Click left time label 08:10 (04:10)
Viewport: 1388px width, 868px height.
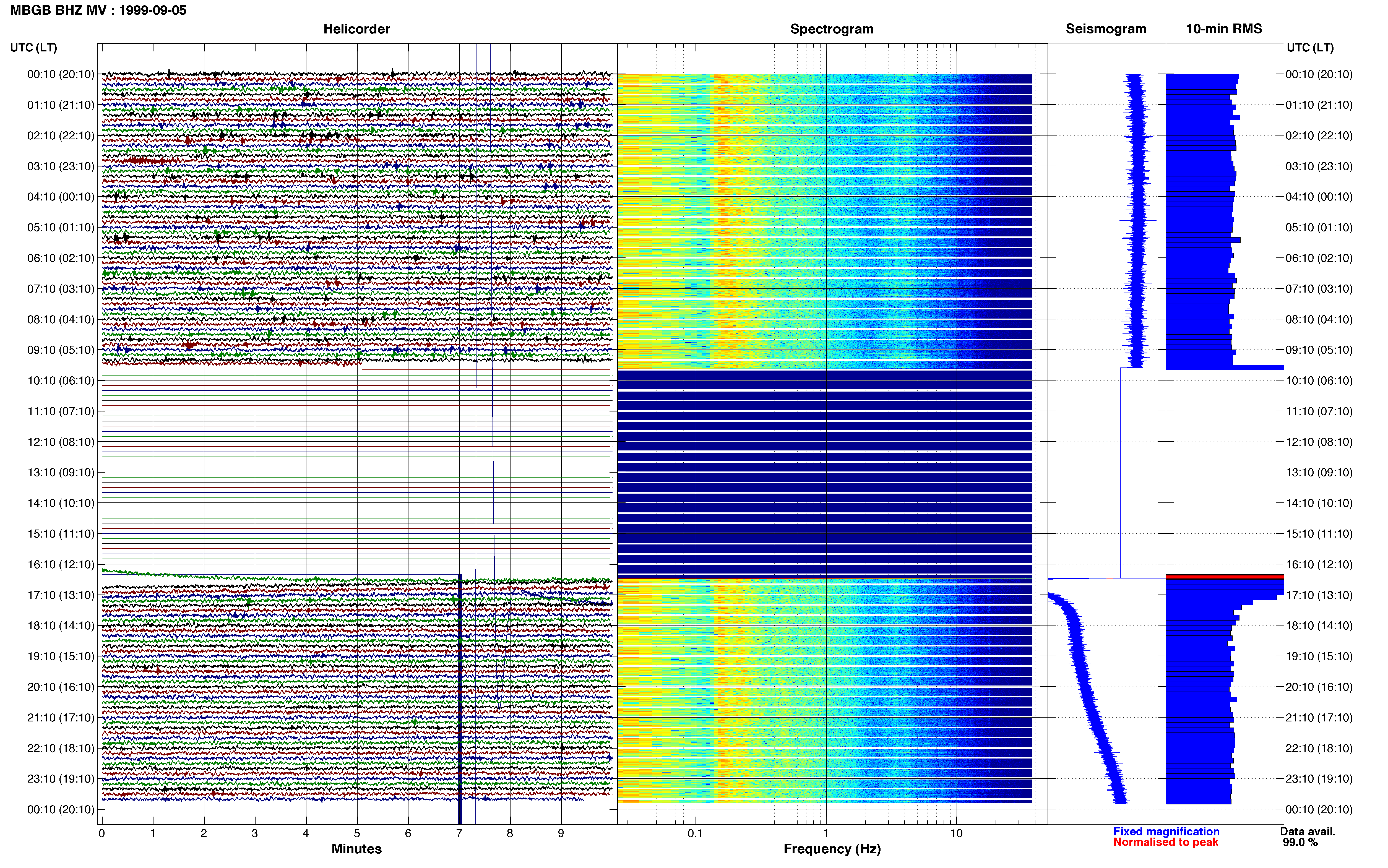tap(61, 319)
